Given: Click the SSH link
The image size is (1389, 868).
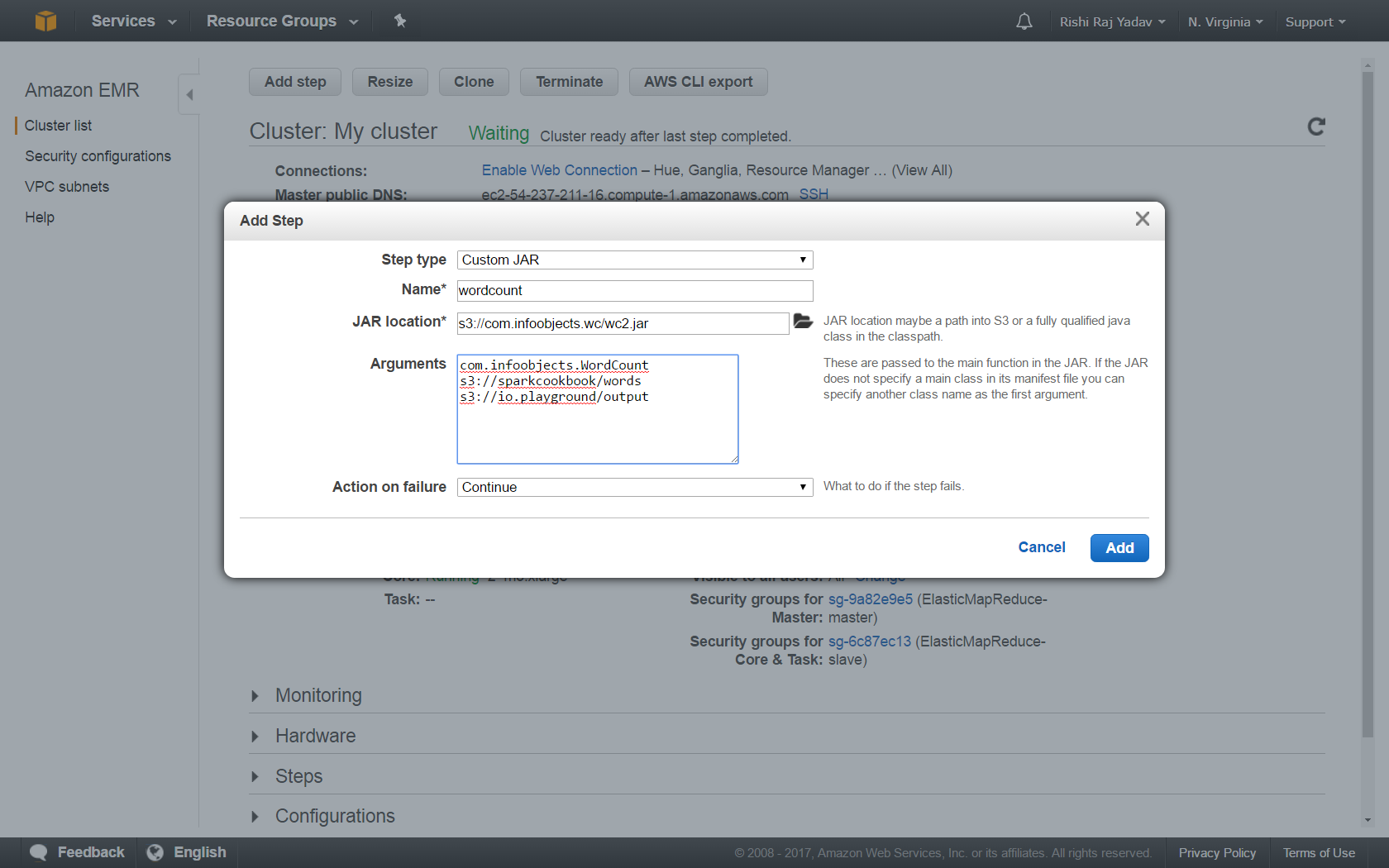Looking at the screenshot, I should [814, 194].
